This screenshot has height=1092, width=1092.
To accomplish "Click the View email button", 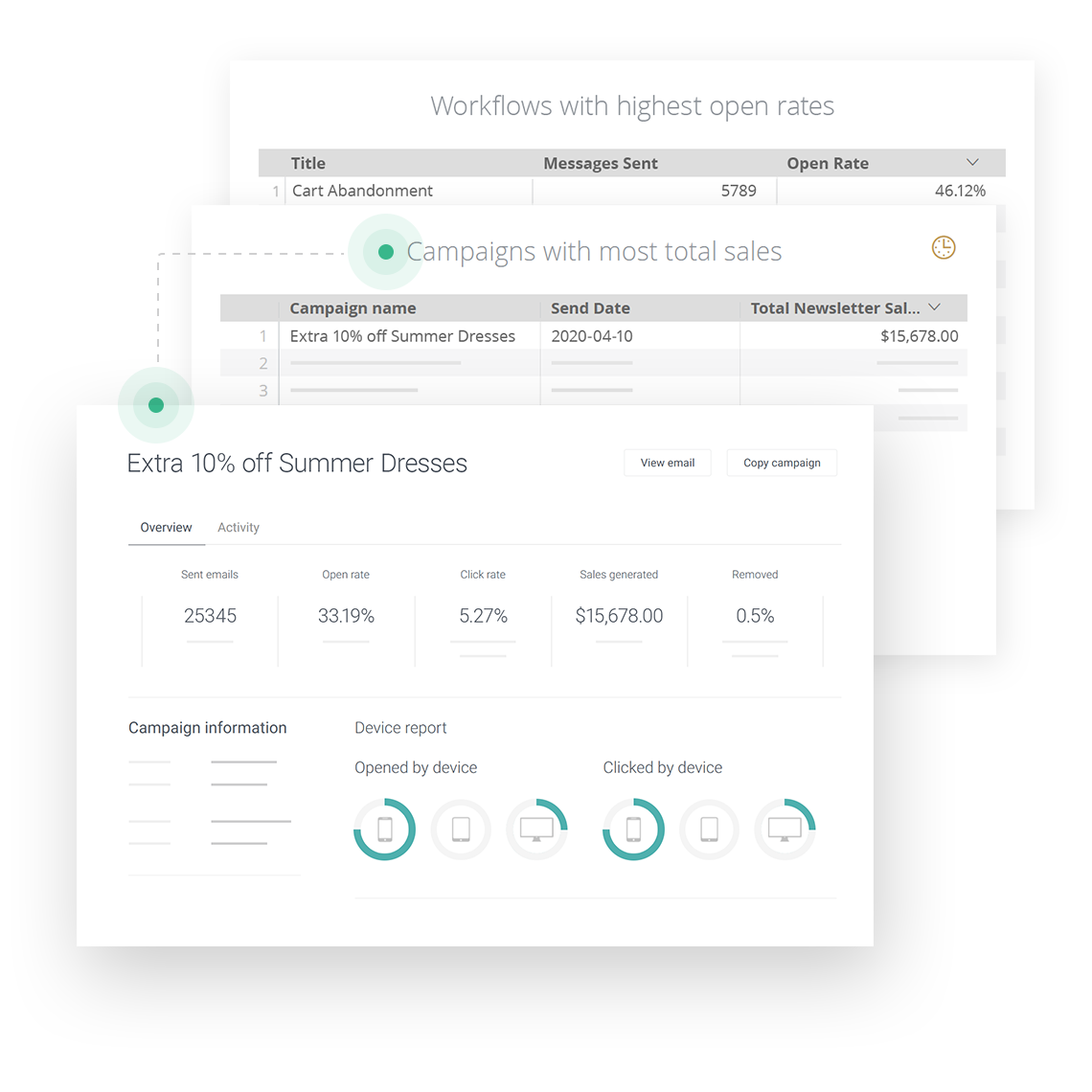I will coord(667,463).
